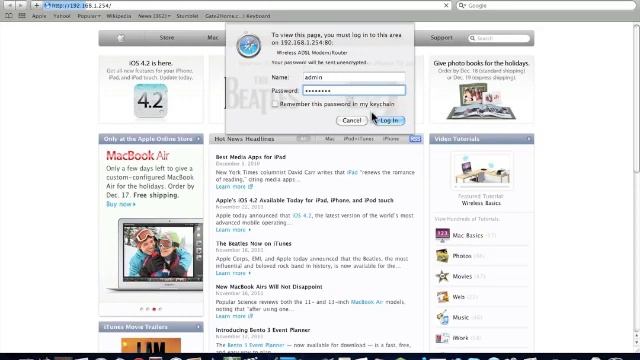Expand the Only at the Apple Online Store arrow
Screen dimensions: 640x360
click(198, 139)
